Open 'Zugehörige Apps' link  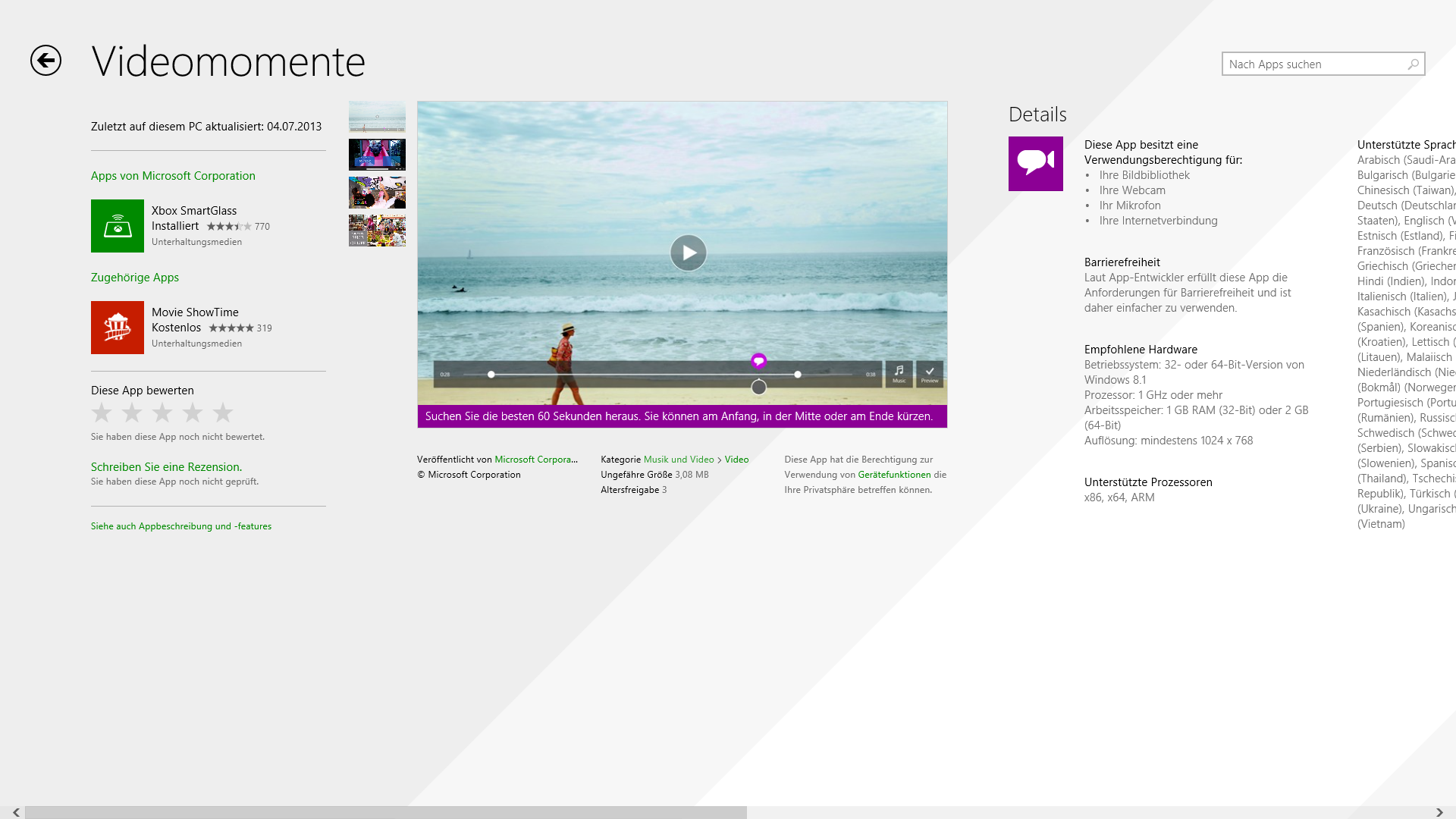click(x=135, y=278)
